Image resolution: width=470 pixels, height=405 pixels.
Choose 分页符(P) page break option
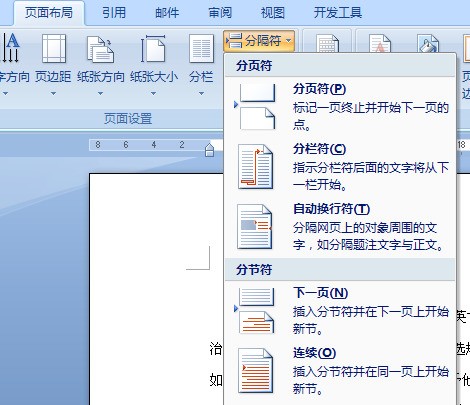click(340, 107)
